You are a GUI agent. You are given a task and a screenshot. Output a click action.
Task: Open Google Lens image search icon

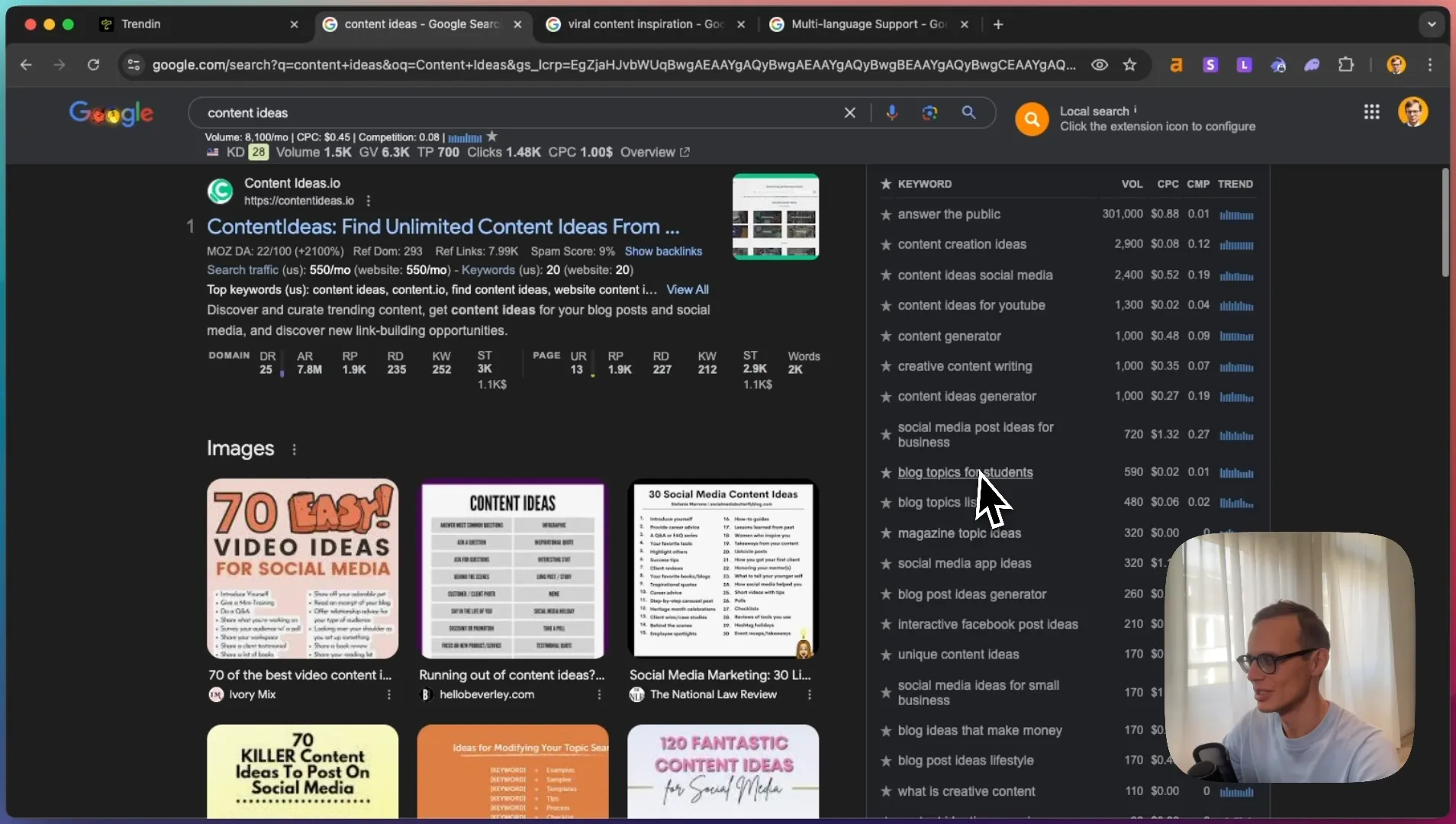pos(929,113)
